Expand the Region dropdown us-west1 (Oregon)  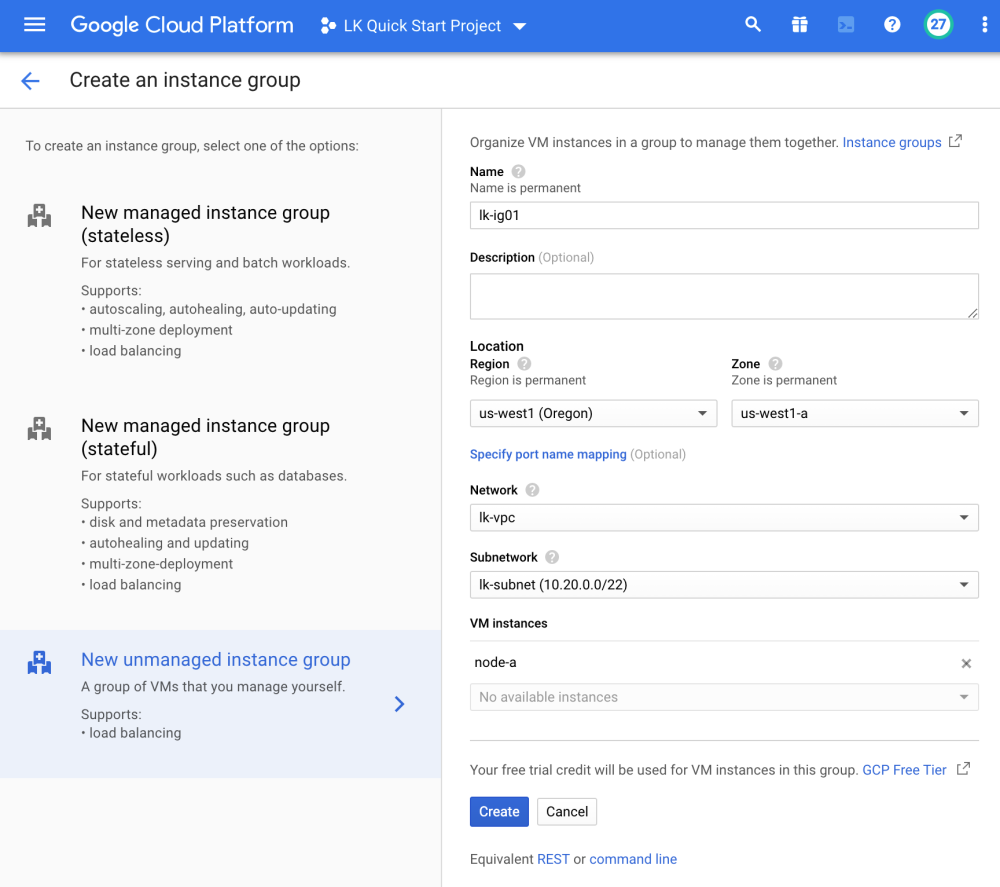coord(592,413)
